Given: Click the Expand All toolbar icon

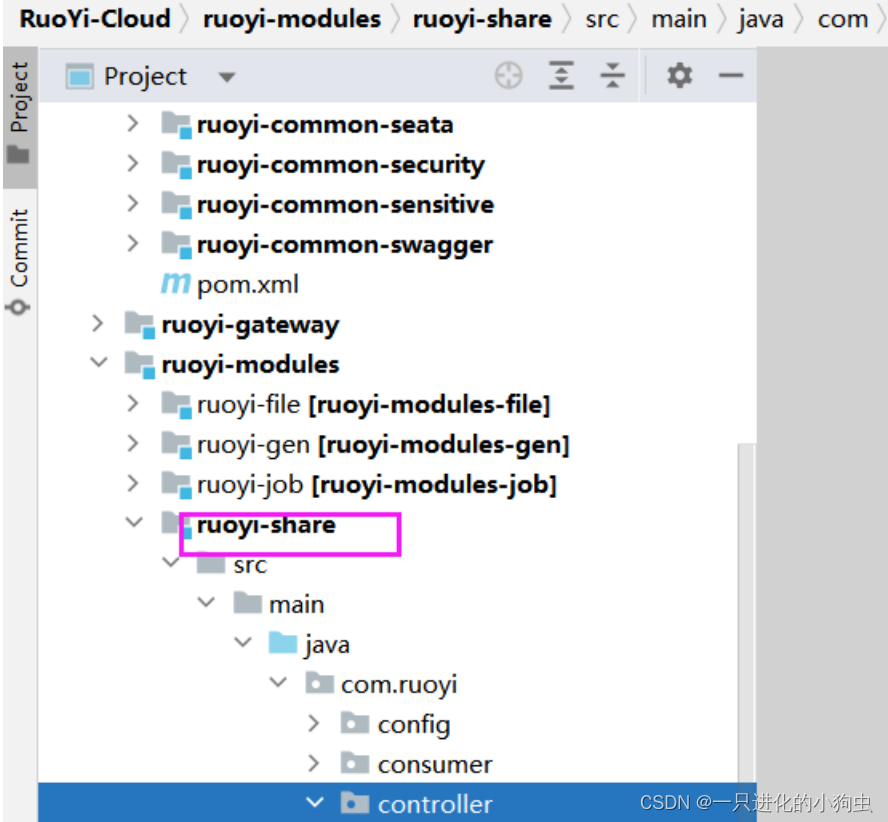Looking at the screenshot, I should (562, 76).
